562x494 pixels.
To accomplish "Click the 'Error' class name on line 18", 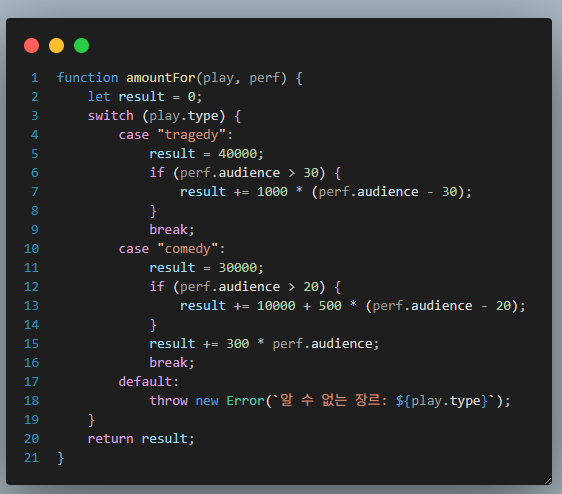I will pyautogui.click(x=246, y=401).
